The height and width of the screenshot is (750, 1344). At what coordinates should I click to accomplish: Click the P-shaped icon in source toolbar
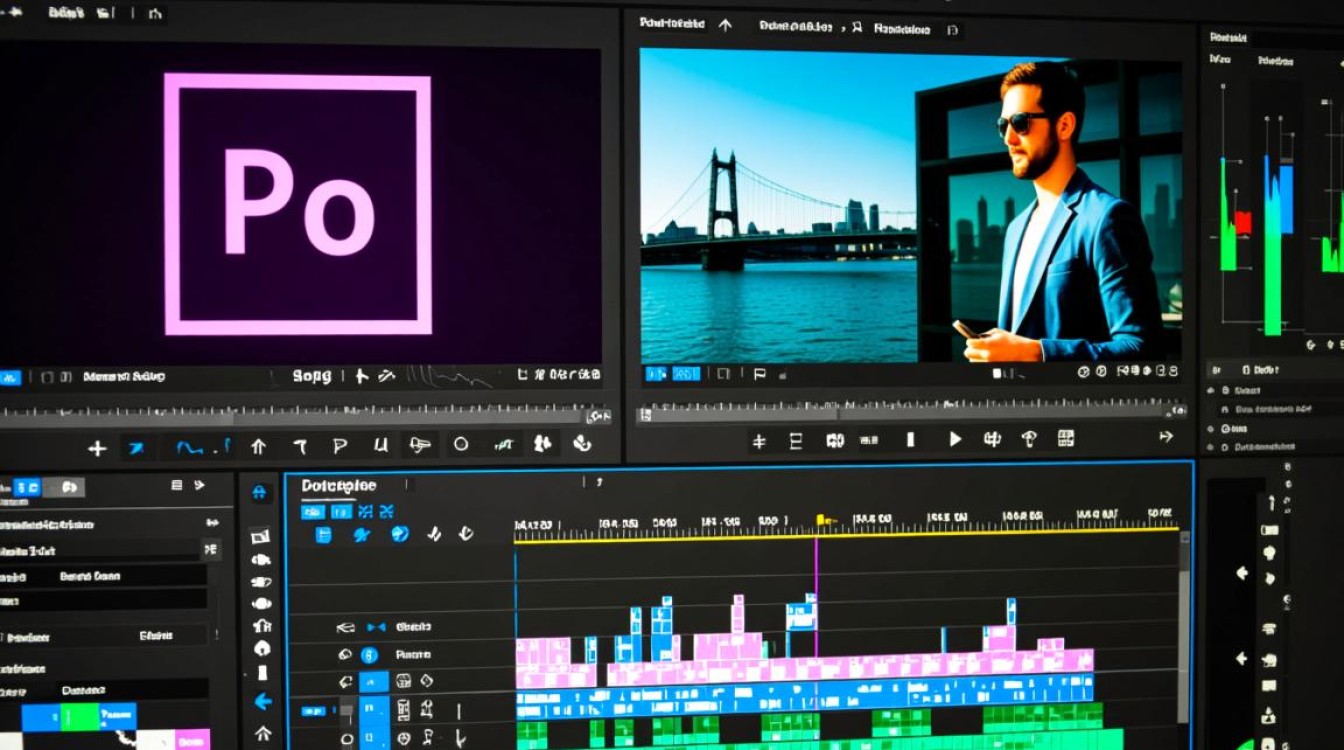[x=339, y=446]
